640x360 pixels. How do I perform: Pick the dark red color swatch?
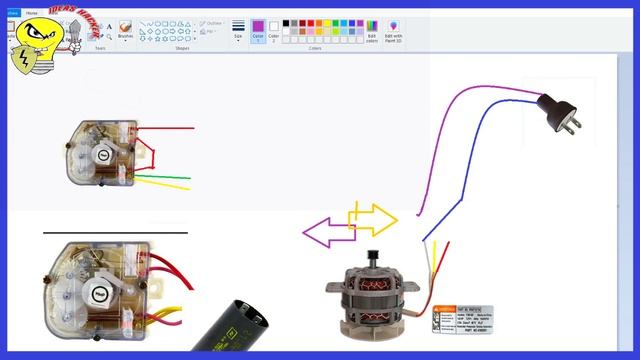coord(302,23)
